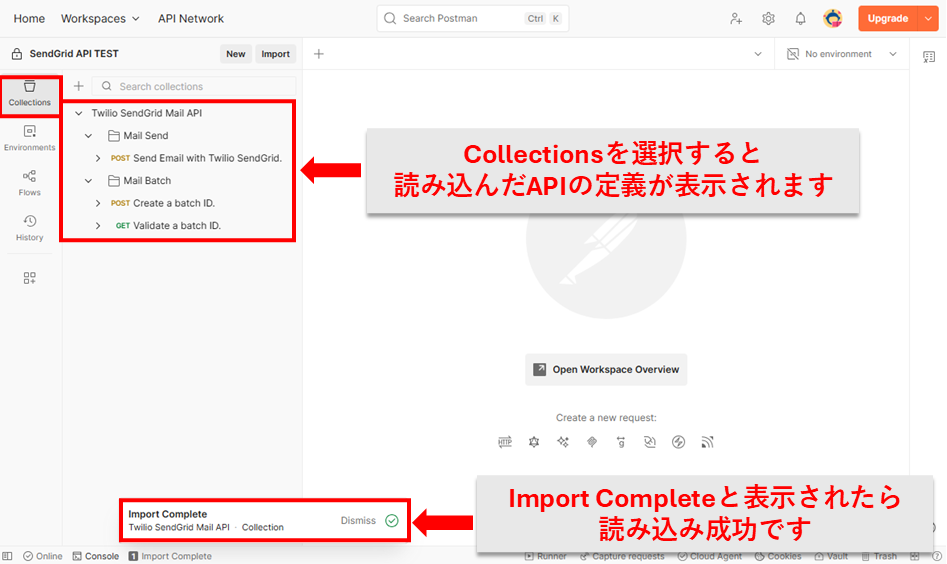Click the plus icon to create collection
The height and width of the screenshot is (564, 947).
pos(79,86)
